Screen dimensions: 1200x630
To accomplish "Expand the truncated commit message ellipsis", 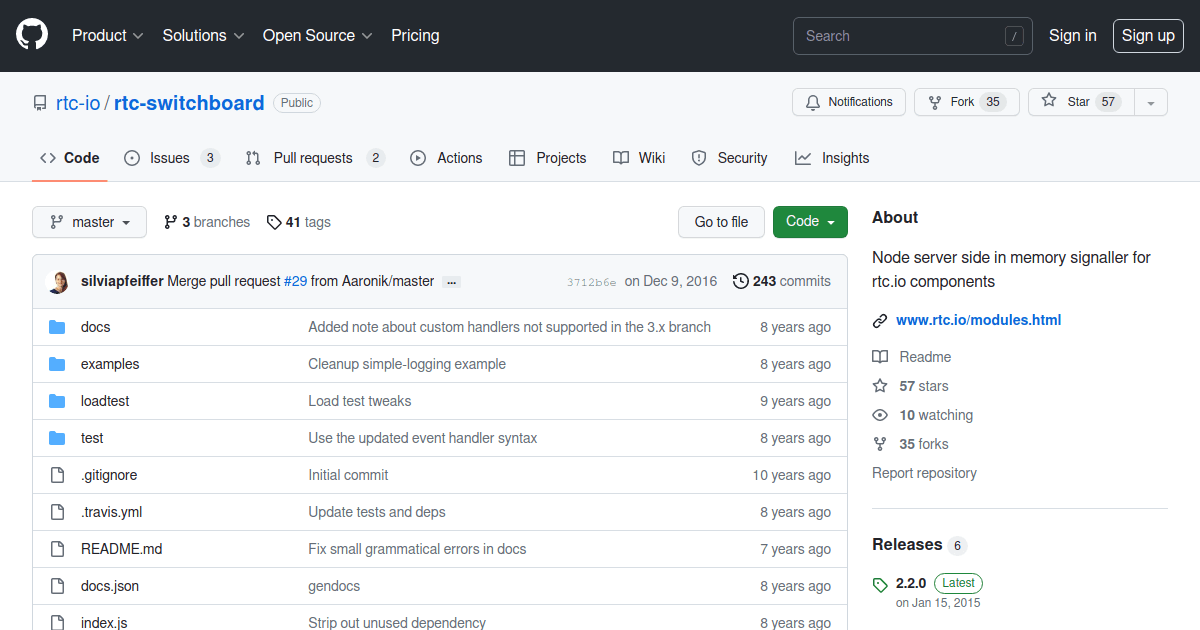I will point(451,282).
